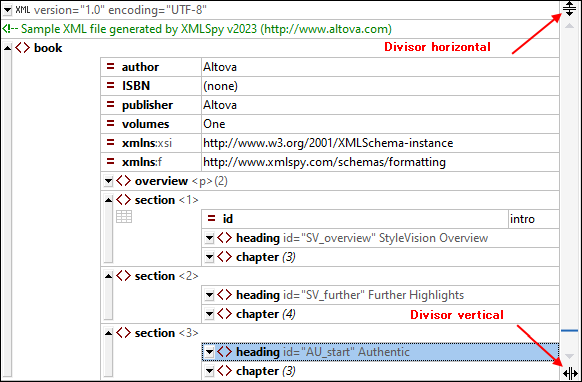This screenshot has width=582, height=382.
Task: Click the section <3> element icon
Action: coord(123,333)
